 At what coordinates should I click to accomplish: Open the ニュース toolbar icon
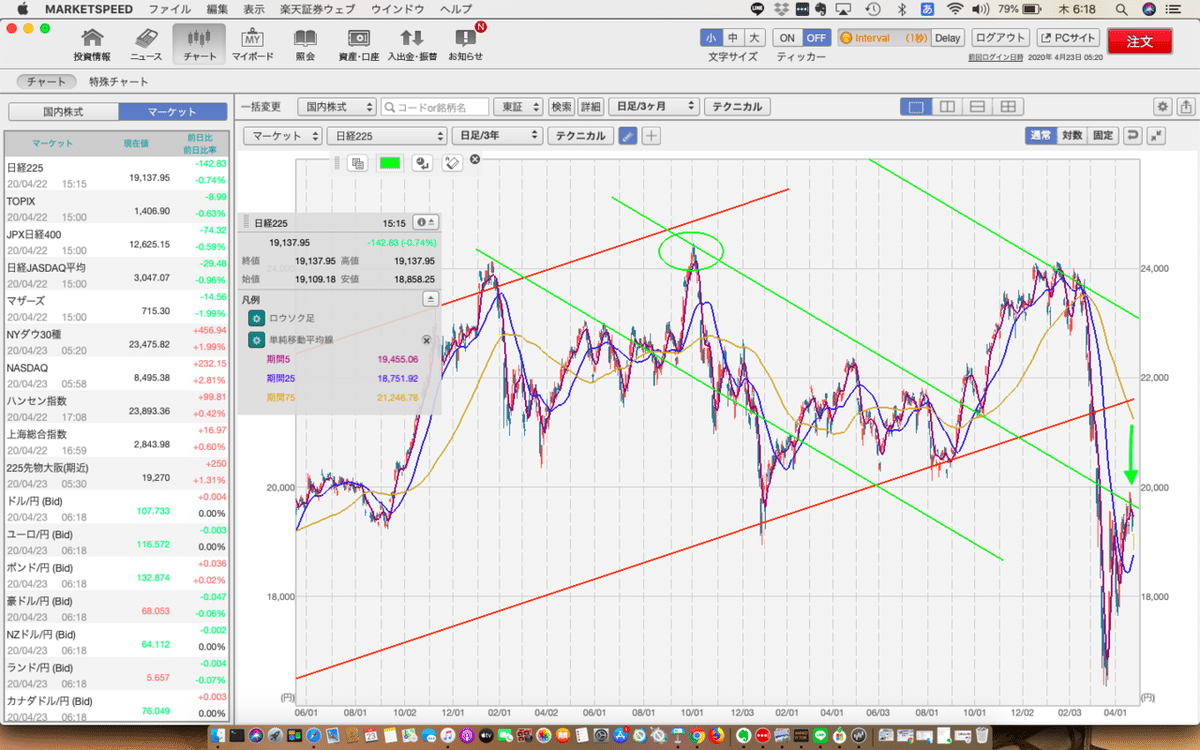(146, 44)
